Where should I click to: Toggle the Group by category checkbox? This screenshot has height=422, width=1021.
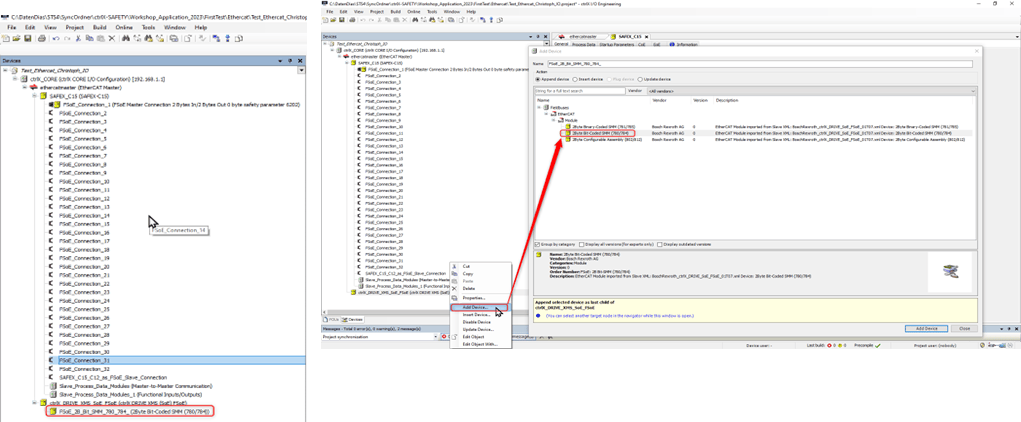pyautogui.click(x=538, y=244)
